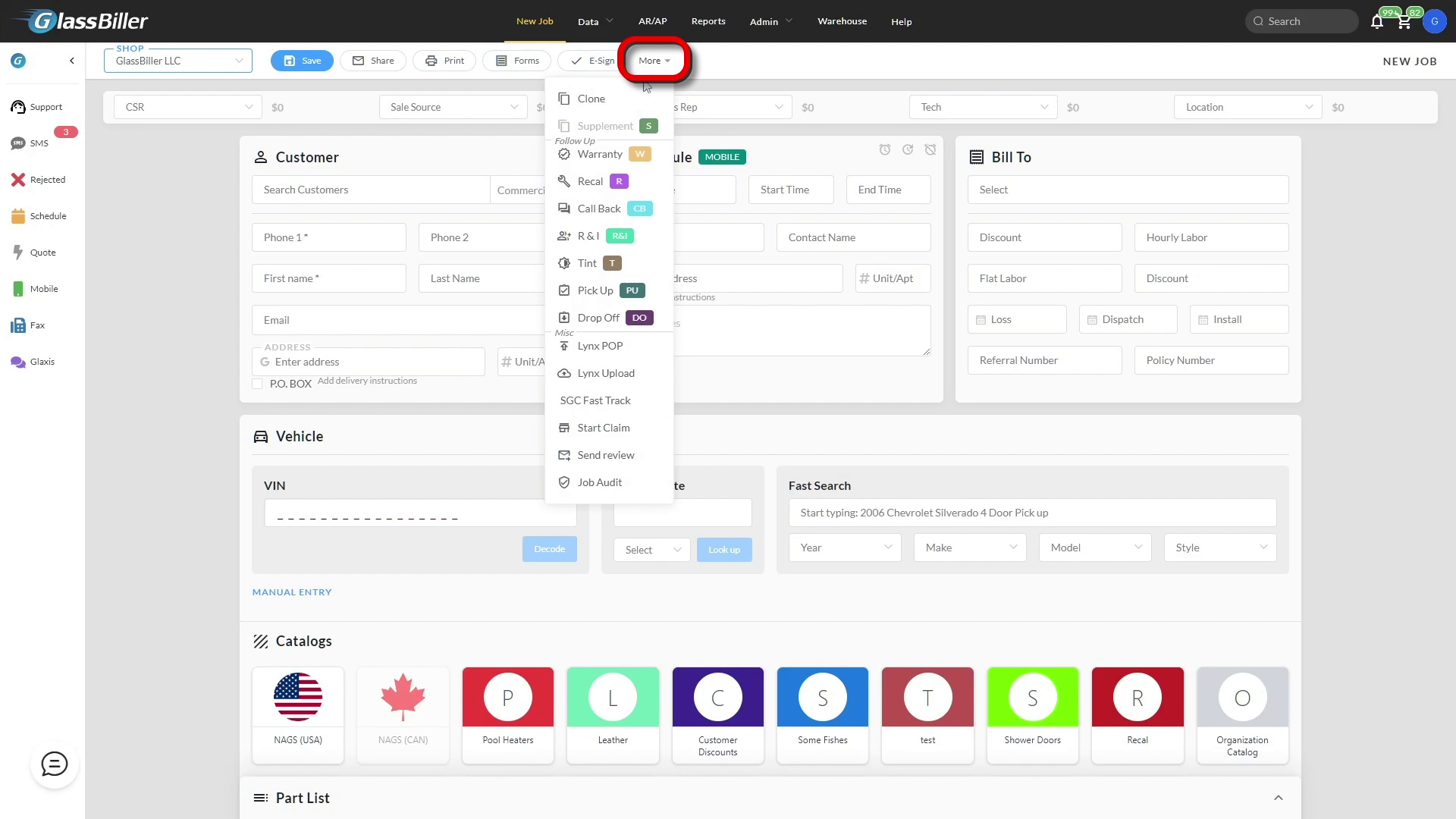The height and width of the screenshot is (819, 1456).
Task: Open the shopping cart icon
Action: click(1404, 22)
